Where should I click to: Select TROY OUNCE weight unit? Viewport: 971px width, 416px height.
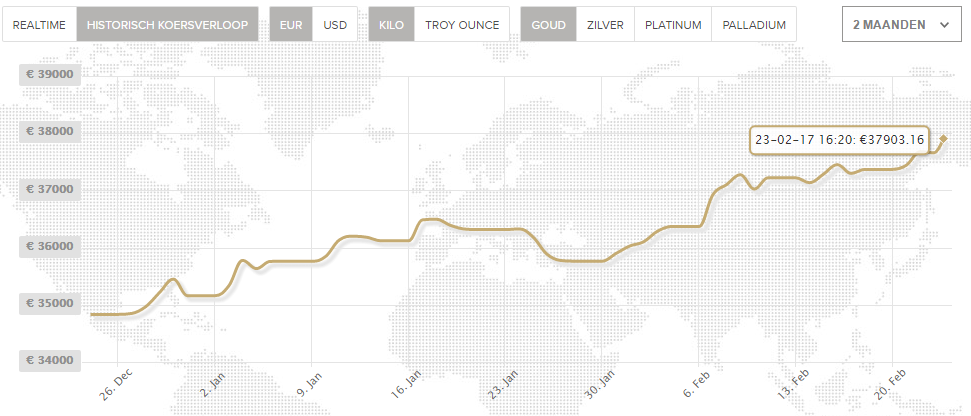(462, 25)
